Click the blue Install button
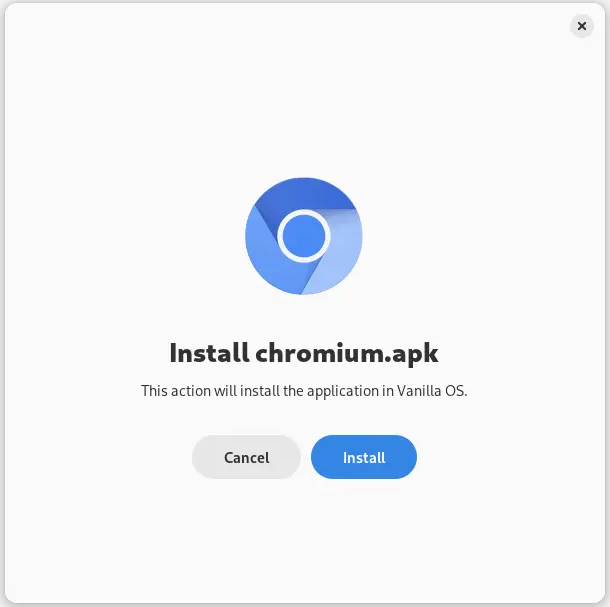 click(x=364, y=457)
